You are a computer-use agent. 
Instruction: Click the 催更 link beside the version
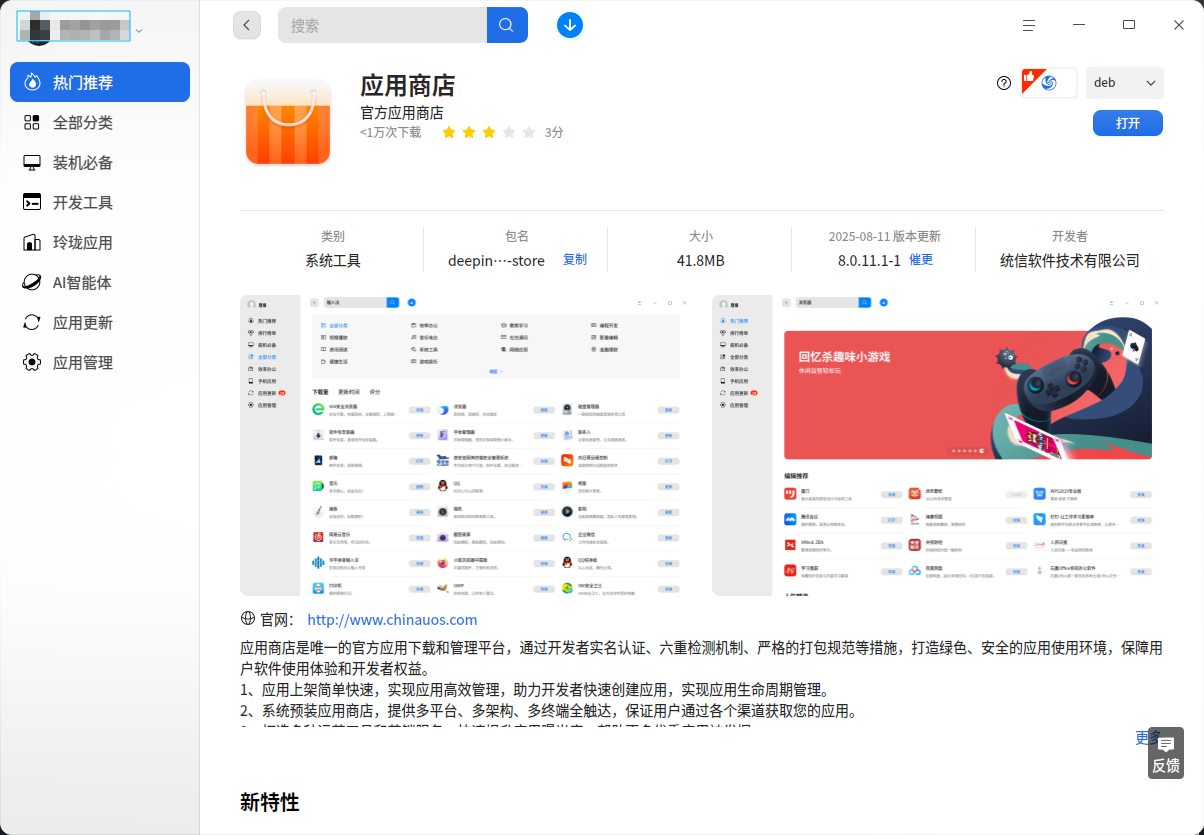point(921,259)
